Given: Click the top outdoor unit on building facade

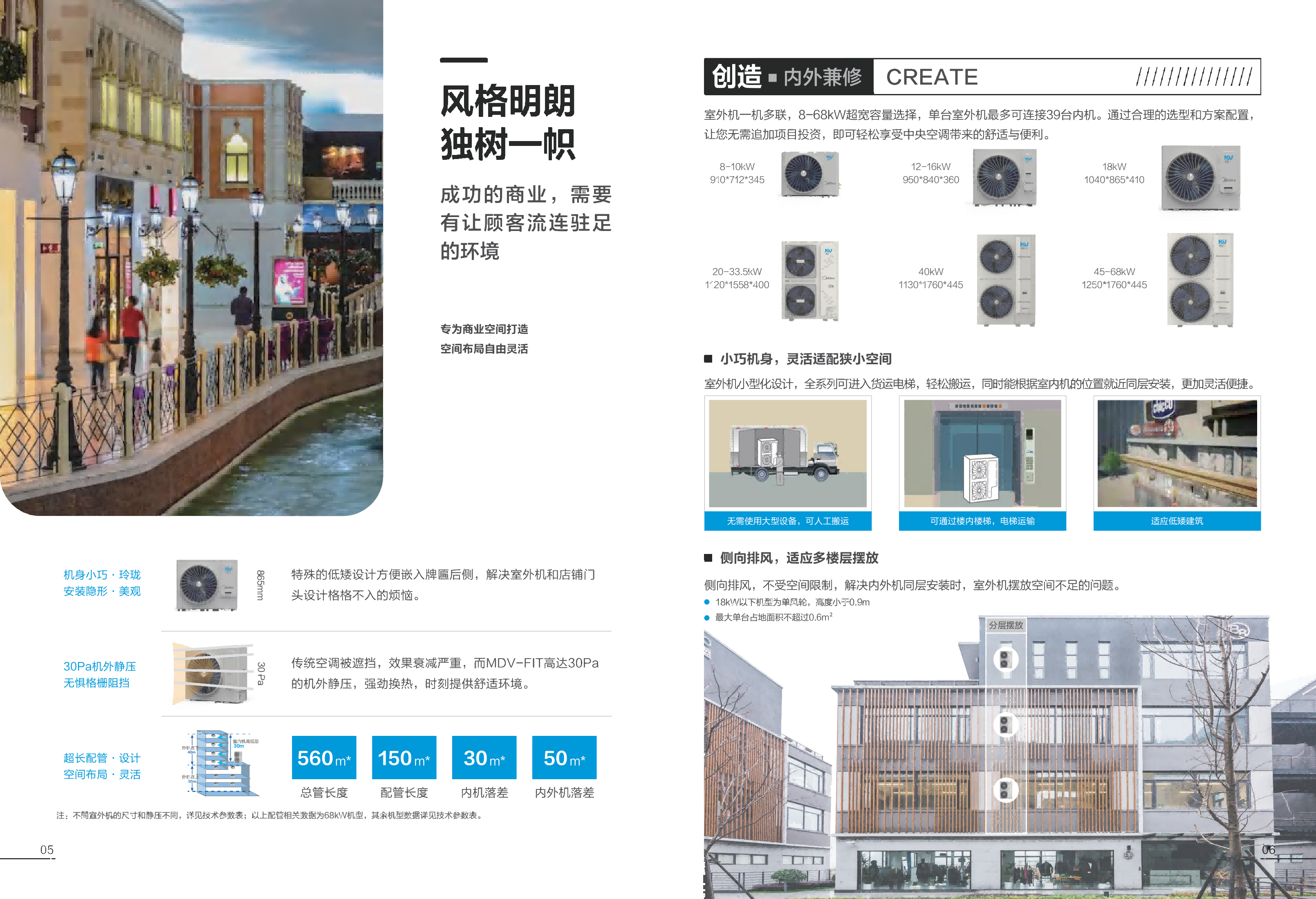Looking at the screenshot, I should [1005, 659].
